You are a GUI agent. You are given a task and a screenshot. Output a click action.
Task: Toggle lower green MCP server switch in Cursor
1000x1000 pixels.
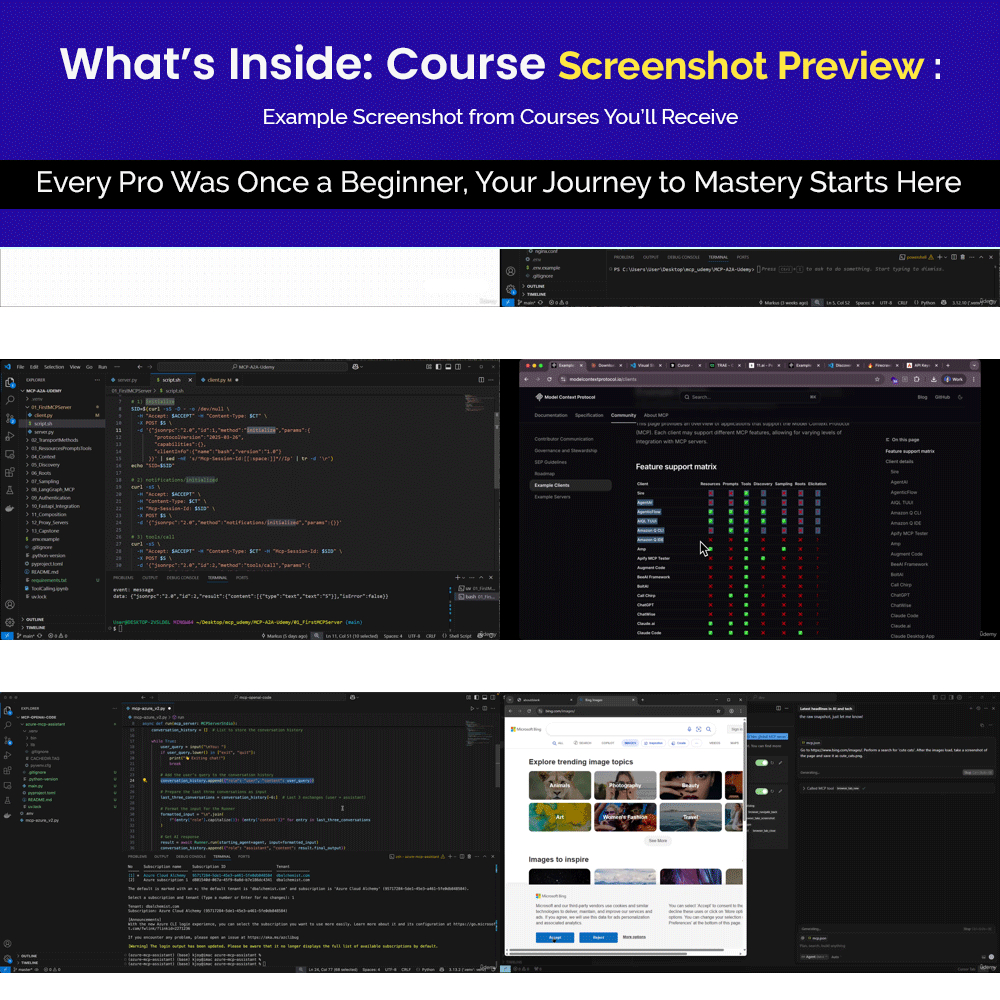(x=761, y=791)
